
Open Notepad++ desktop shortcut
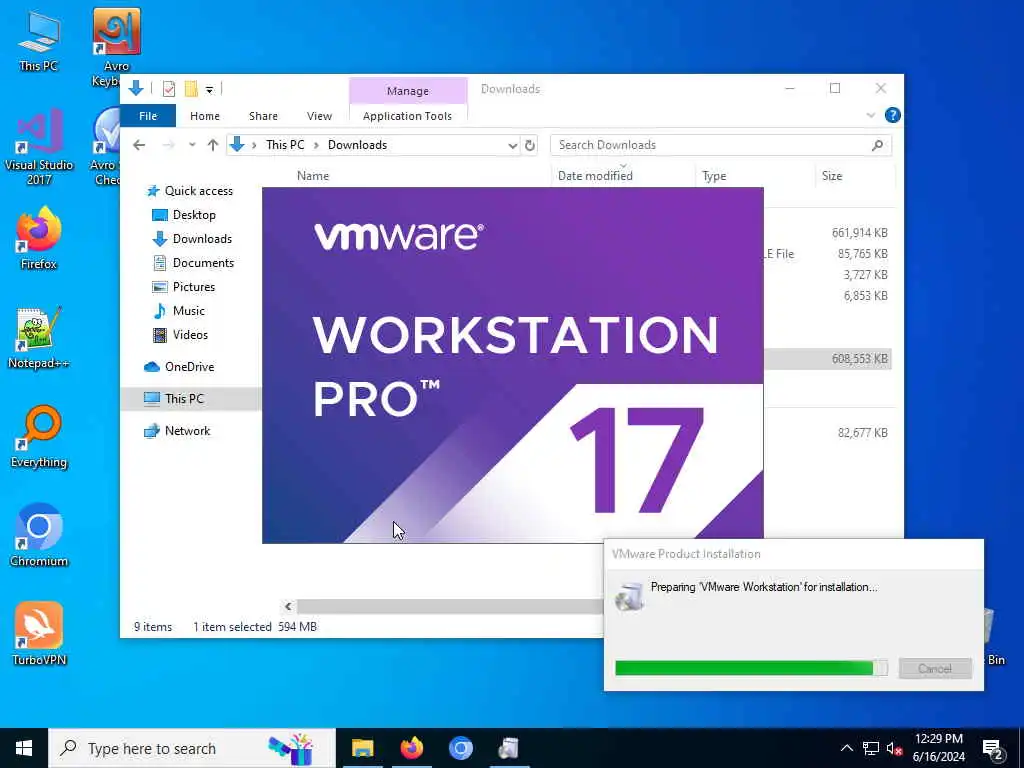pyautogui.click(x=39, y=337)
